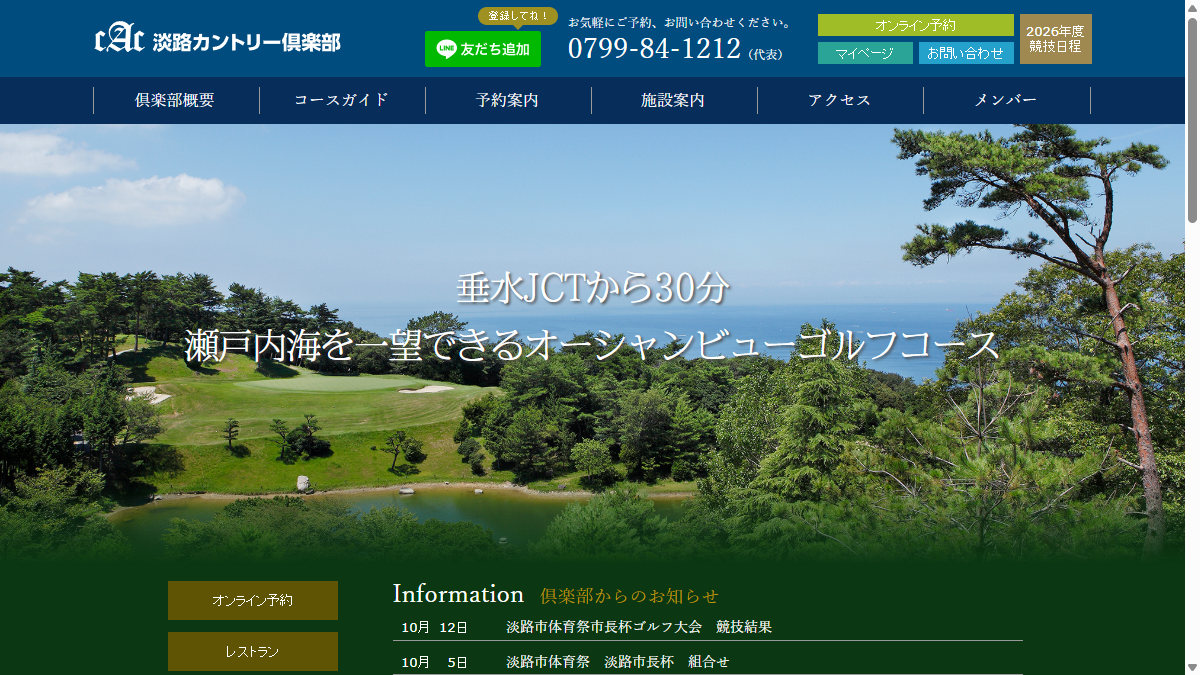Open the 予約案内 menu

tap(508, 100)
